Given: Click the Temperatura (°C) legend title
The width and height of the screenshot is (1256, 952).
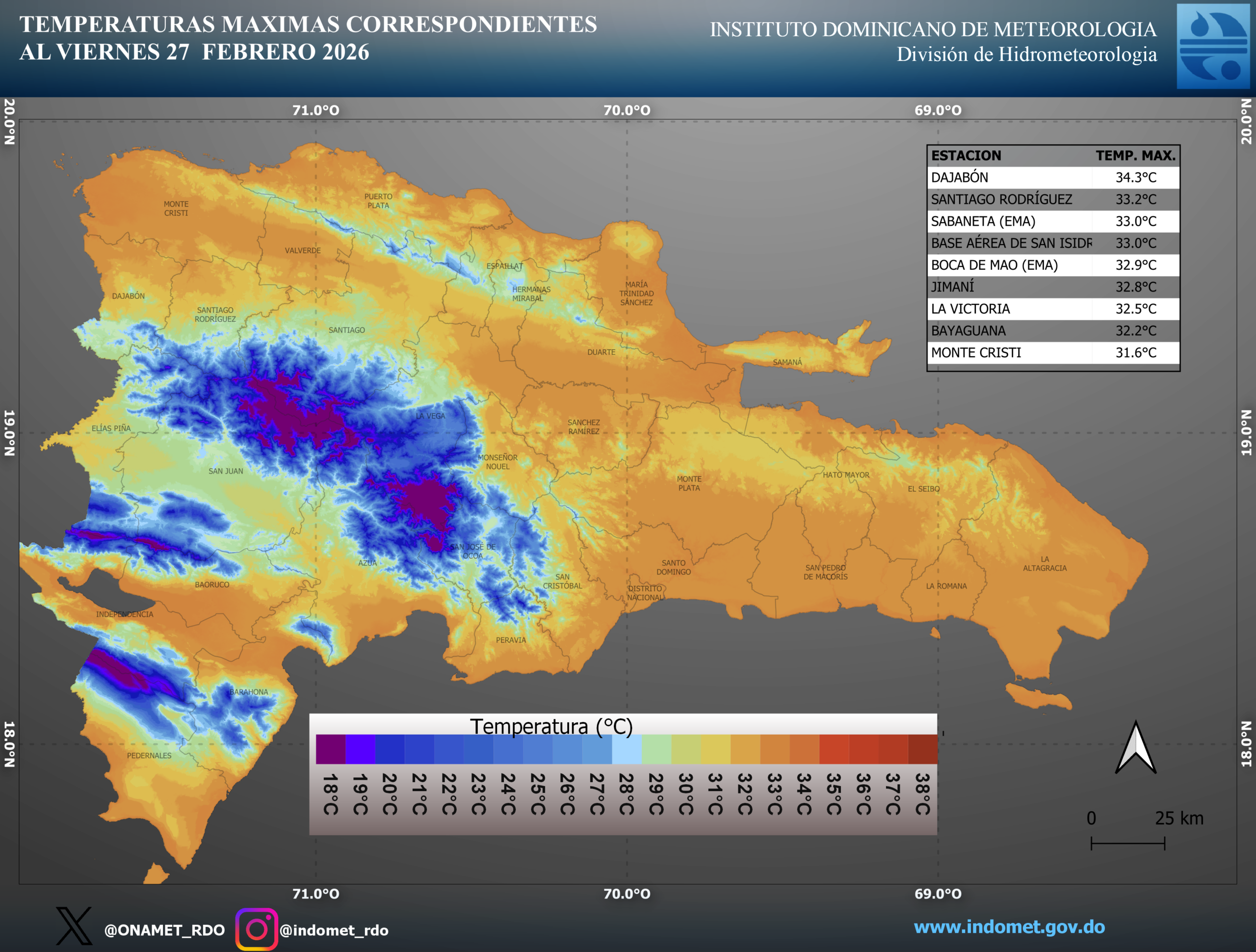Looking at the screenshot, I should click(551, 726).
